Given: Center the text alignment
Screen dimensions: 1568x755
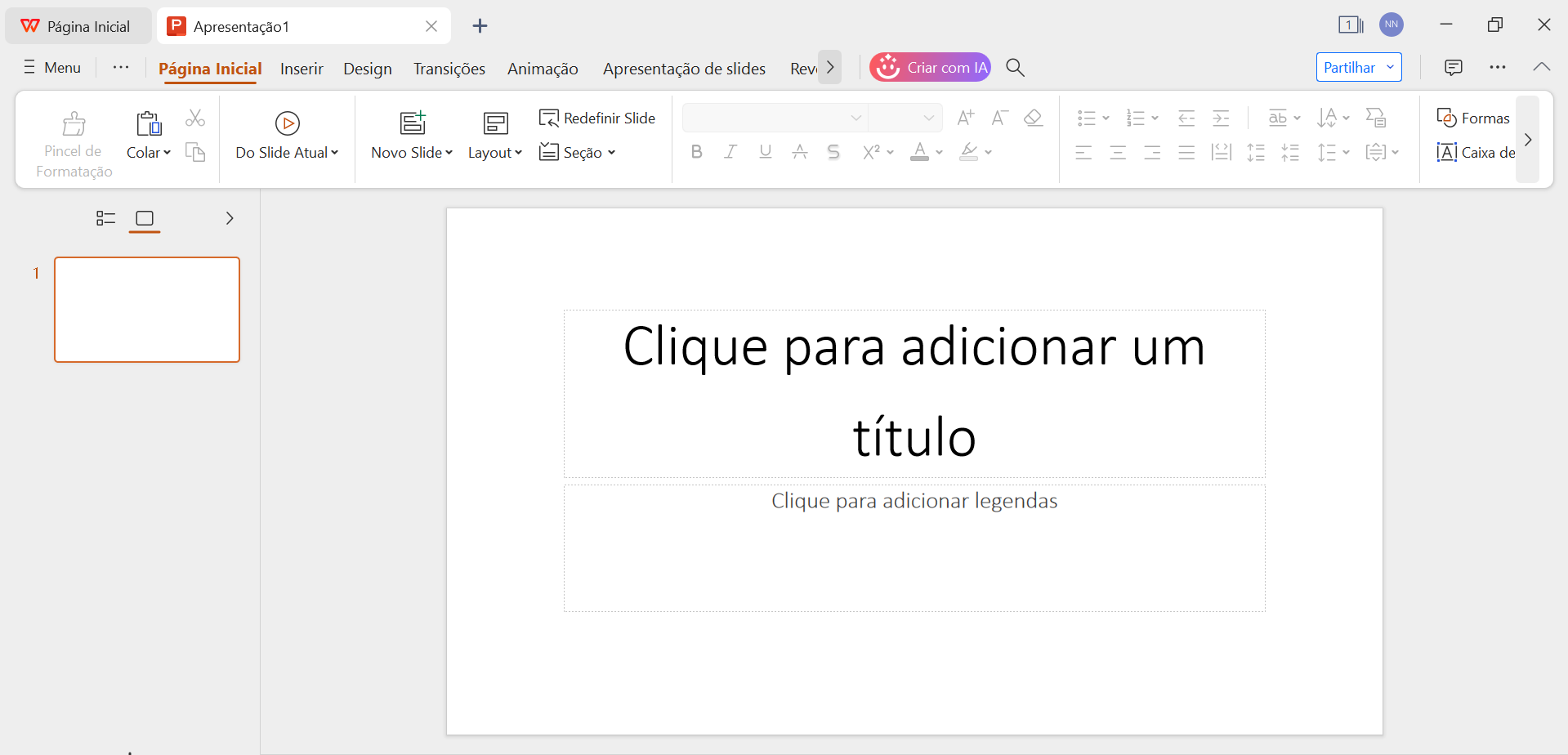Looking at the screenshot, I should point(1118,152).
